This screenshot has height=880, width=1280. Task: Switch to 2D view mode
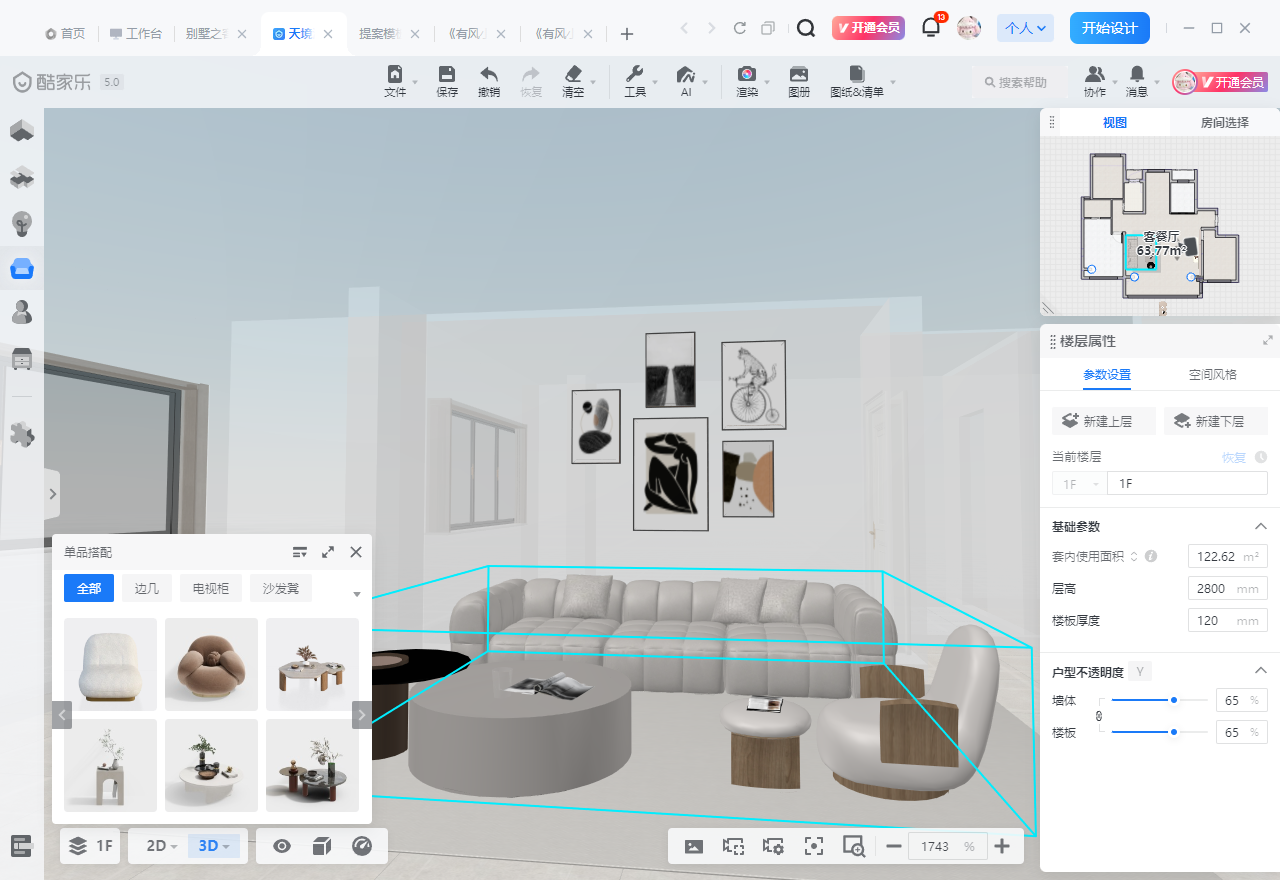[156, 846]
